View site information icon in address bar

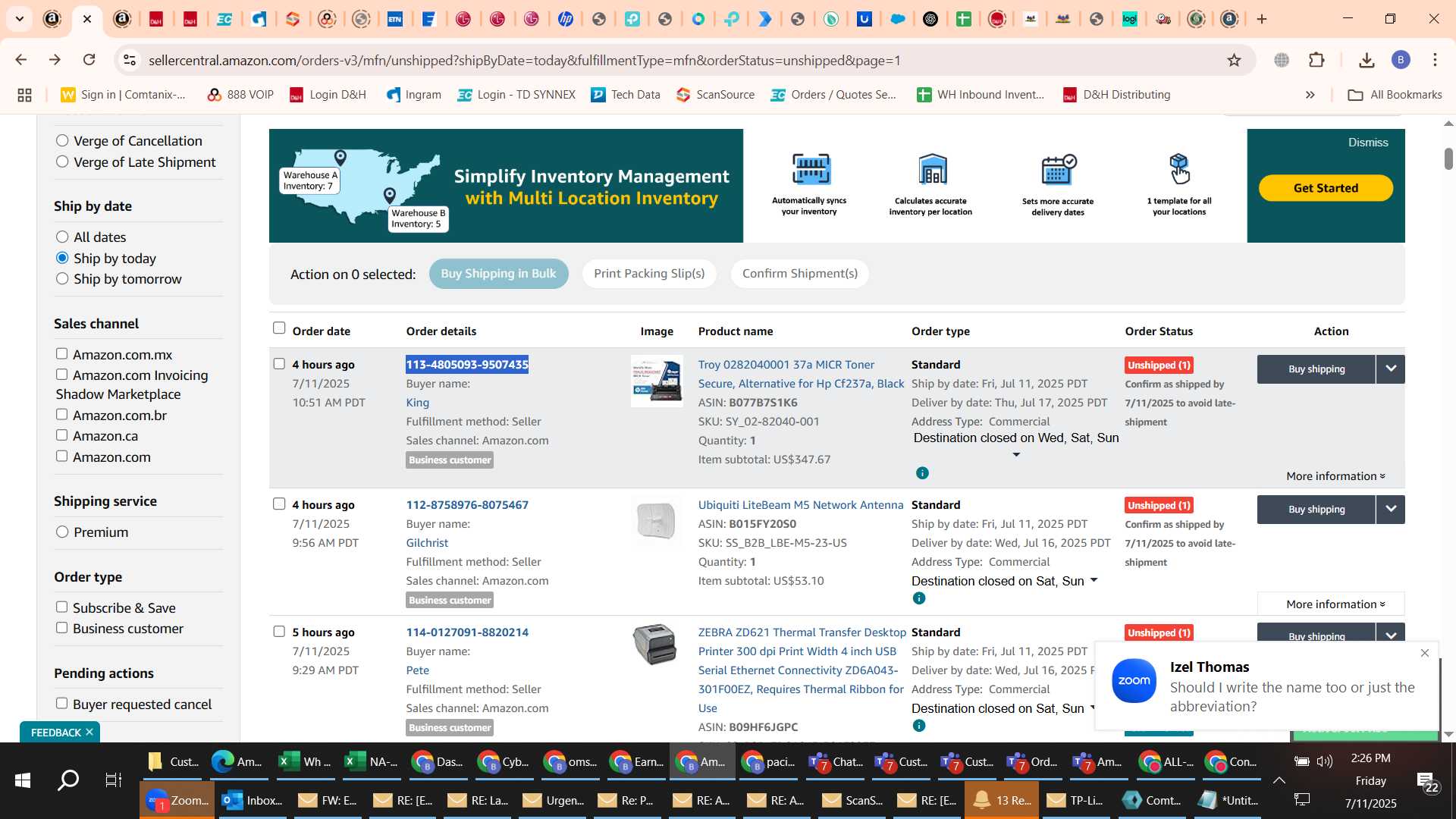[130, 60]
